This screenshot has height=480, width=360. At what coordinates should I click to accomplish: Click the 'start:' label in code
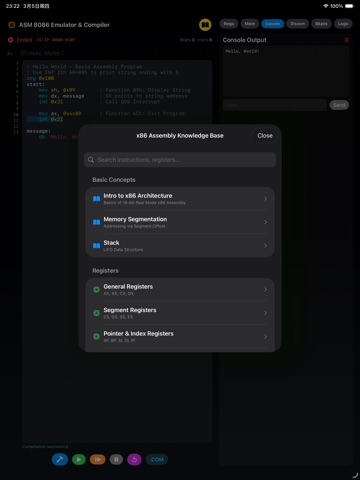36,84
